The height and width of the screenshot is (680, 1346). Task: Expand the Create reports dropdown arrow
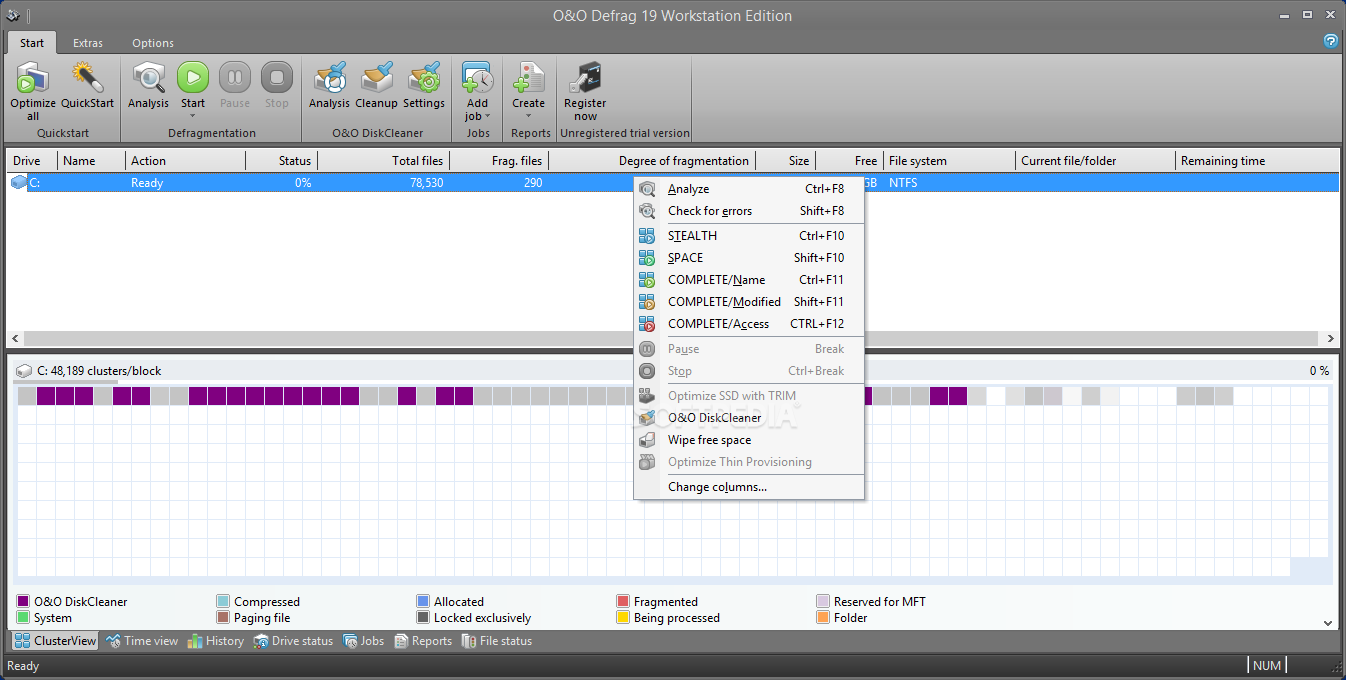click(529, 116)
